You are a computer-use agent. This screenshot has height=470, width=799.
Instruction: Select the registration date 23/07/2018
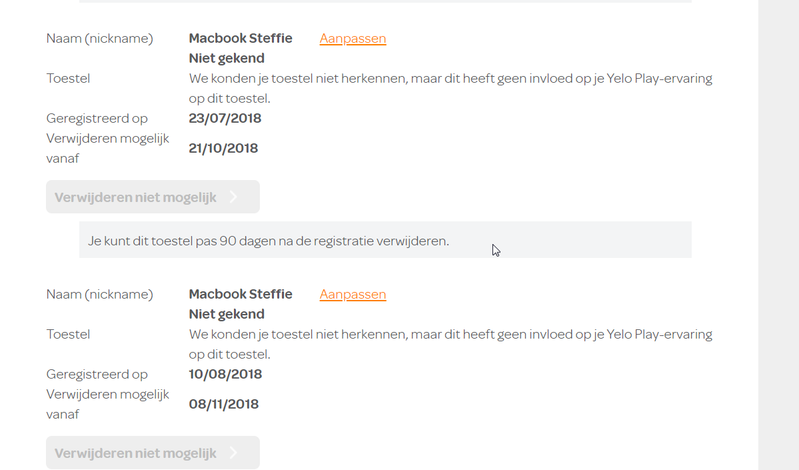coord(225,118)
